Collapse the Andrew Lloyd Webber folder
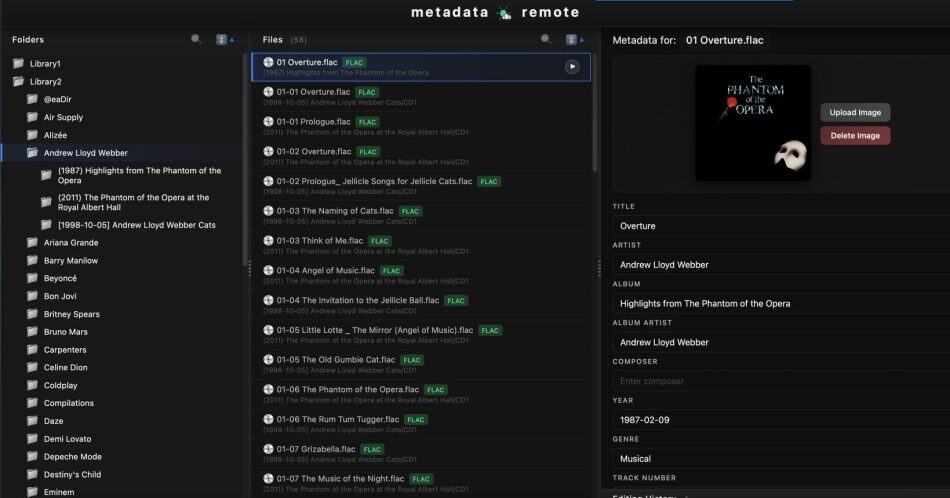 pos(33,153)
